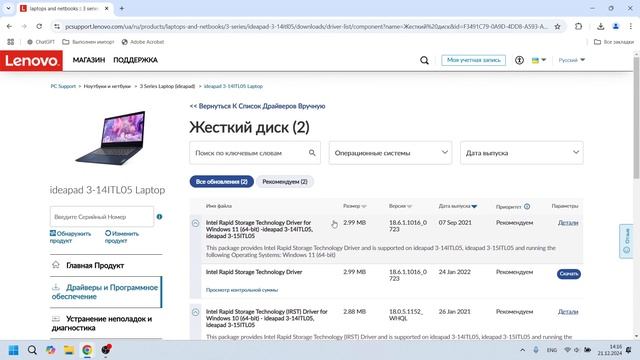Return to the manual driver list link
Image resolution: width=640 pixels, height=360 pixels.
[257, 106]
